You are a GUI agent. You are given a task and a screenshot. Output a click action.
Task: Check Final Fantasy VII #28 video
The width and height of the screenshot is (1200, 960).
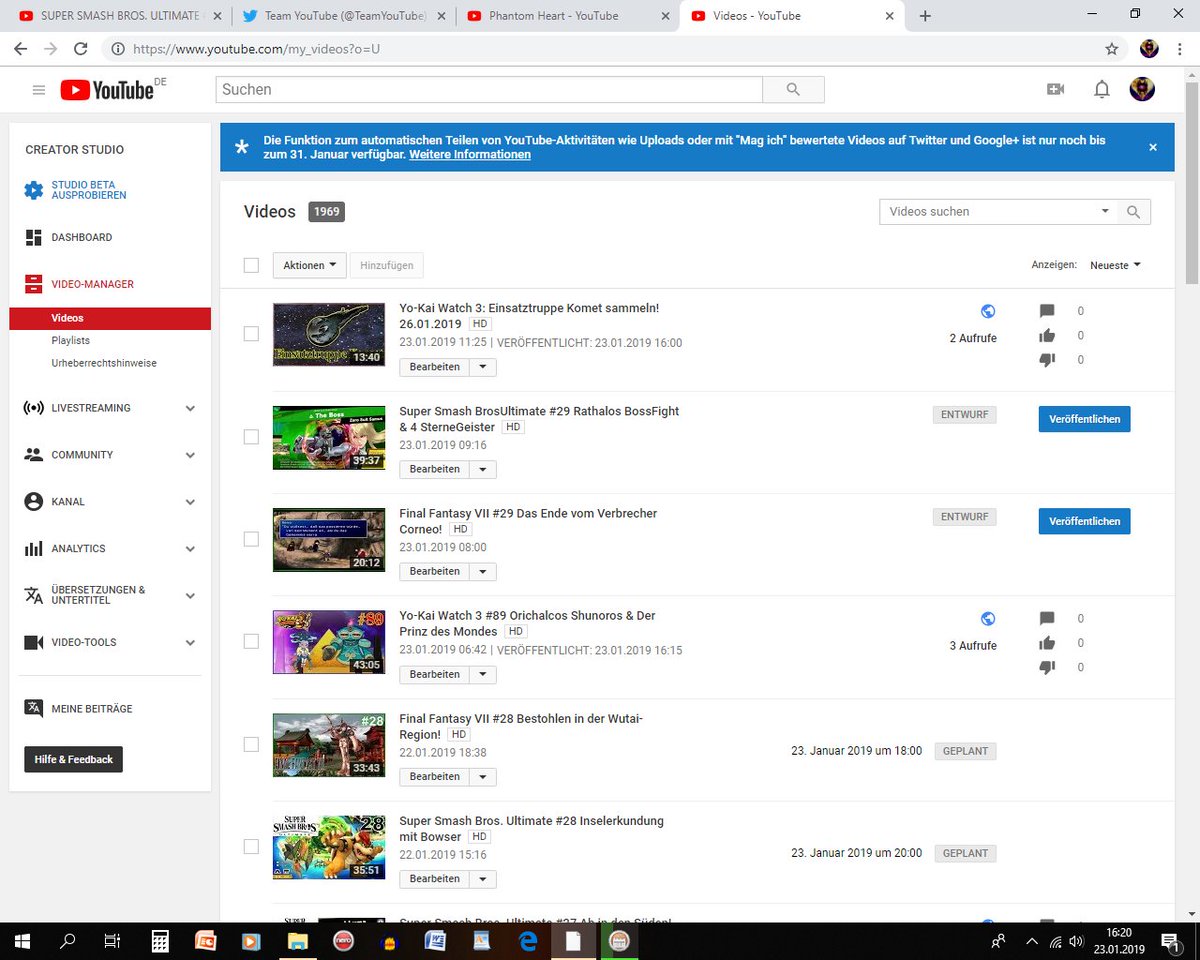tap(251, 744)
